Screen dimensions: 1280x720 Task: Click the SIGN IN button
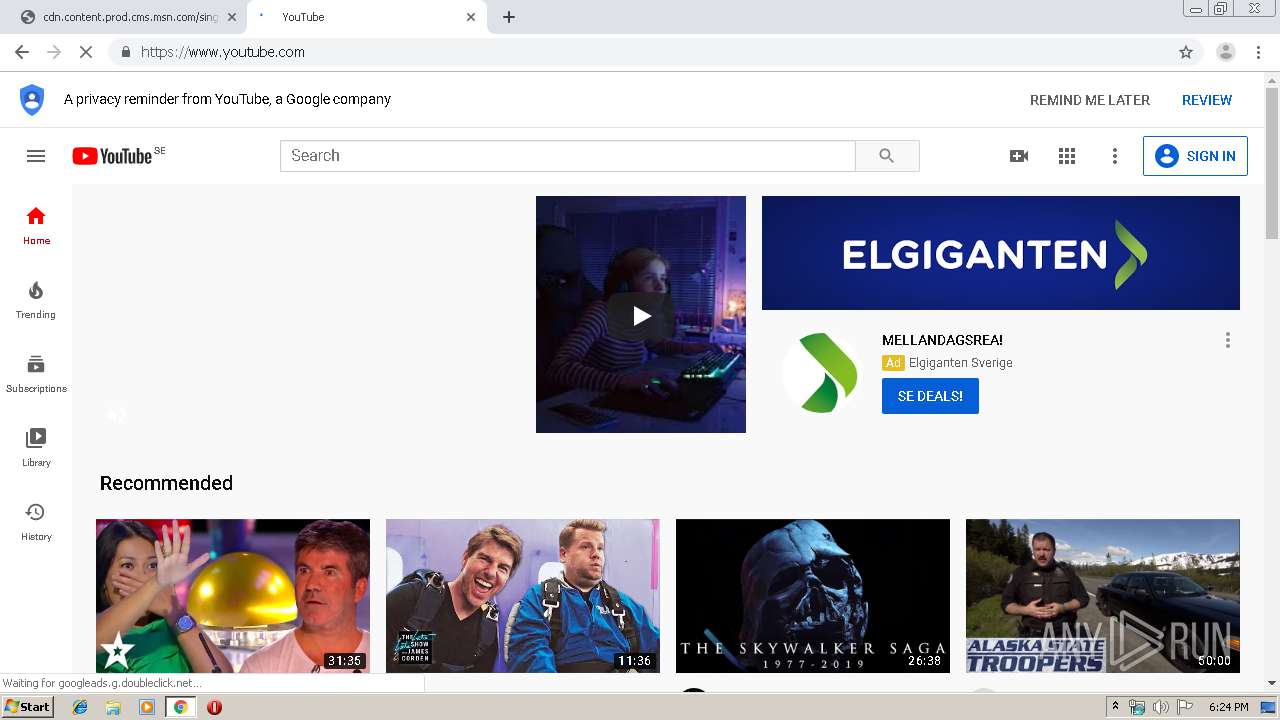click(x=1195, y=156)
